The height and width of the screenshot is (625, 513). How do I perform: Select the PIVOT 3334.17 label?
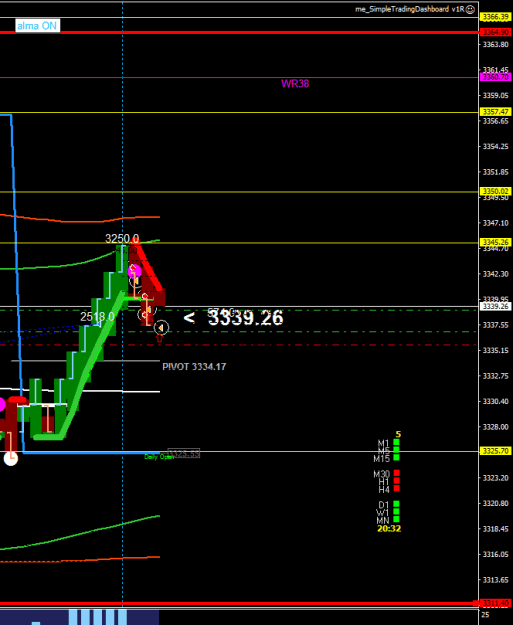tap(194, 367)
